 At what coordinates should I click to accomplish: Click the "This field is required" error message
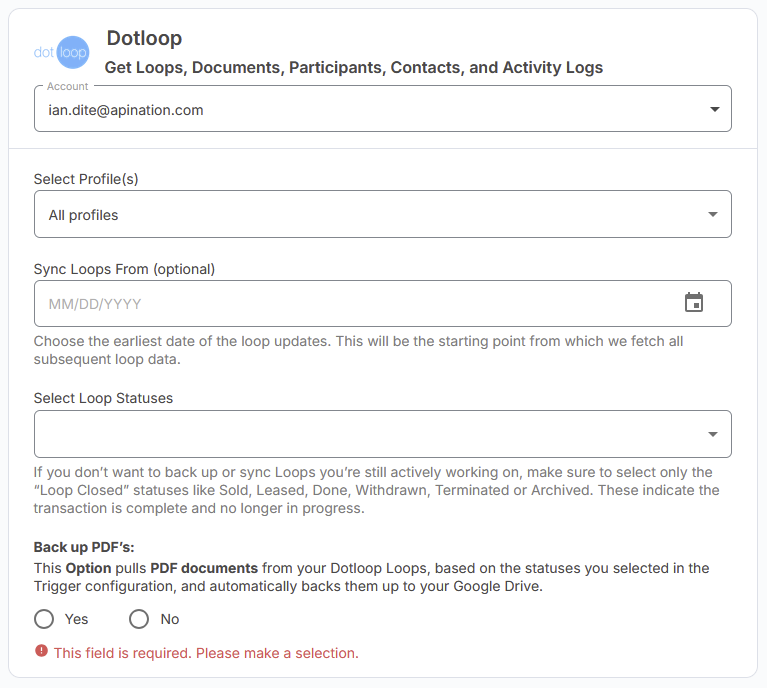(206, 653)
